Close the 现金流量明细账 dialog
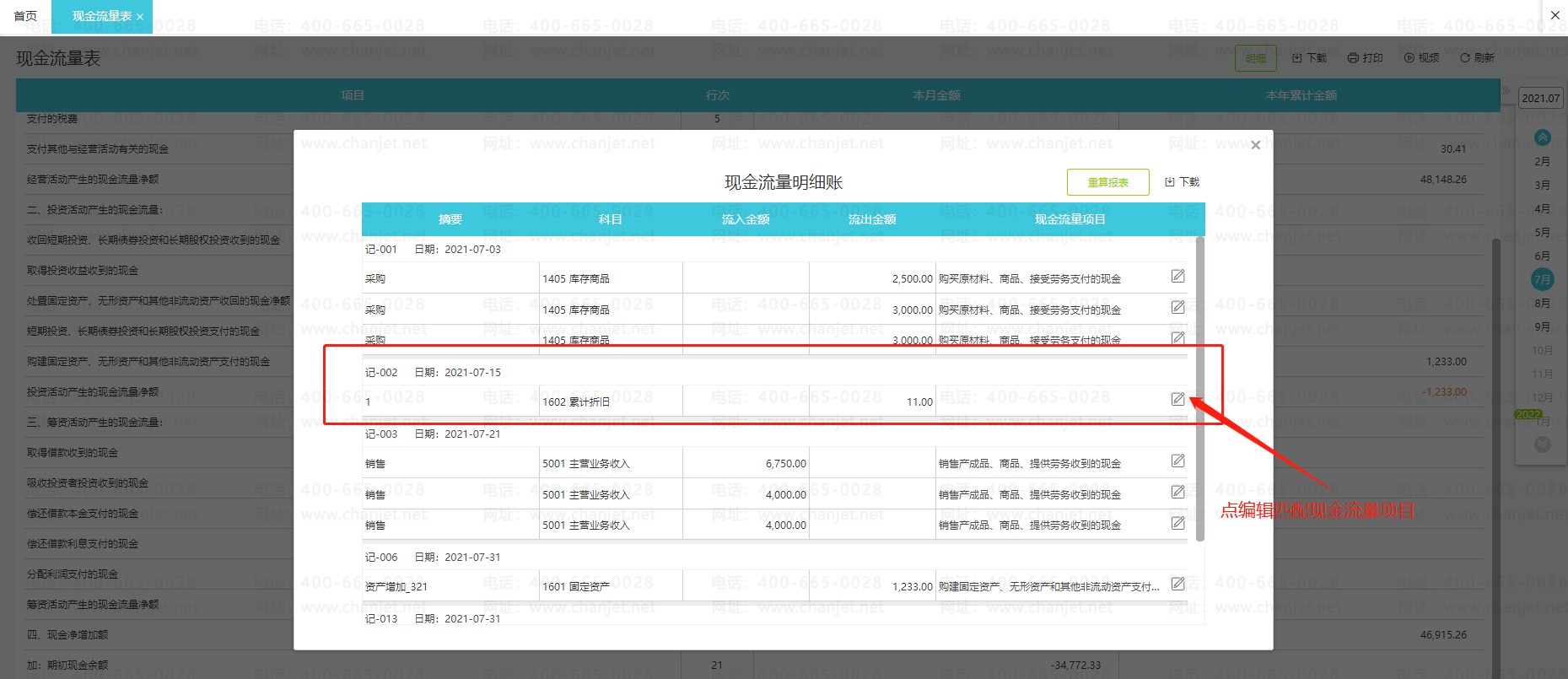 [1255, 145]
